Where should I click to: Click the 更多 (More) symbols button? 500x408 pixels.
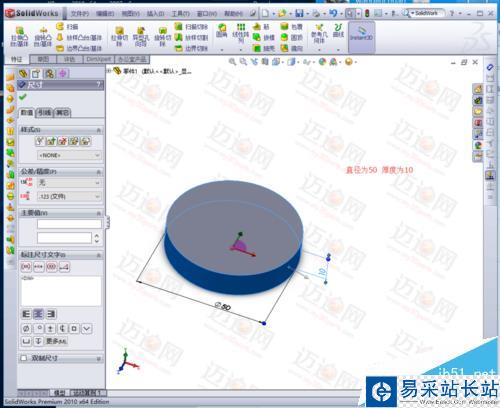pyautogui.click(x=56, y=341)
